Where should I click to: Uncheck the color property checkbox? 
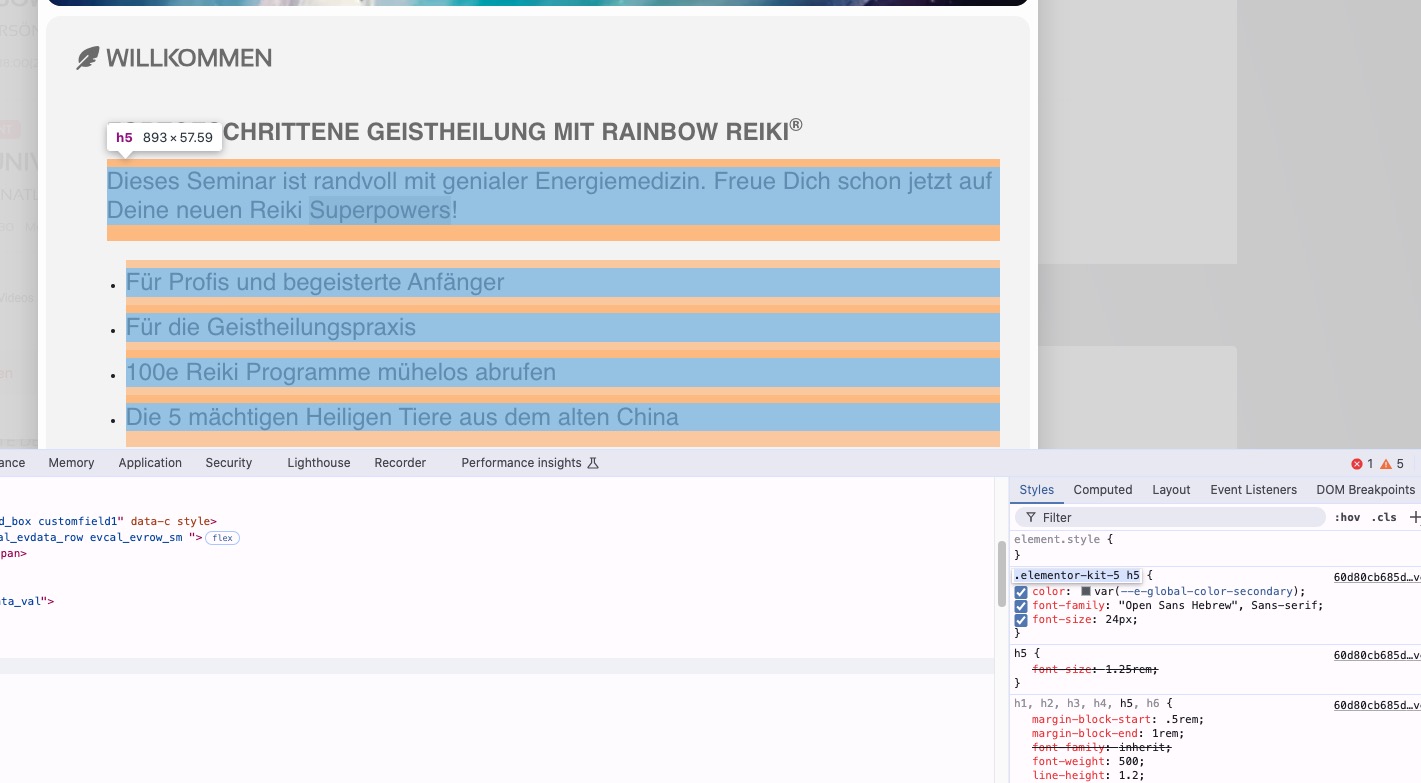pyautogui.click(x=1021, y=592)
